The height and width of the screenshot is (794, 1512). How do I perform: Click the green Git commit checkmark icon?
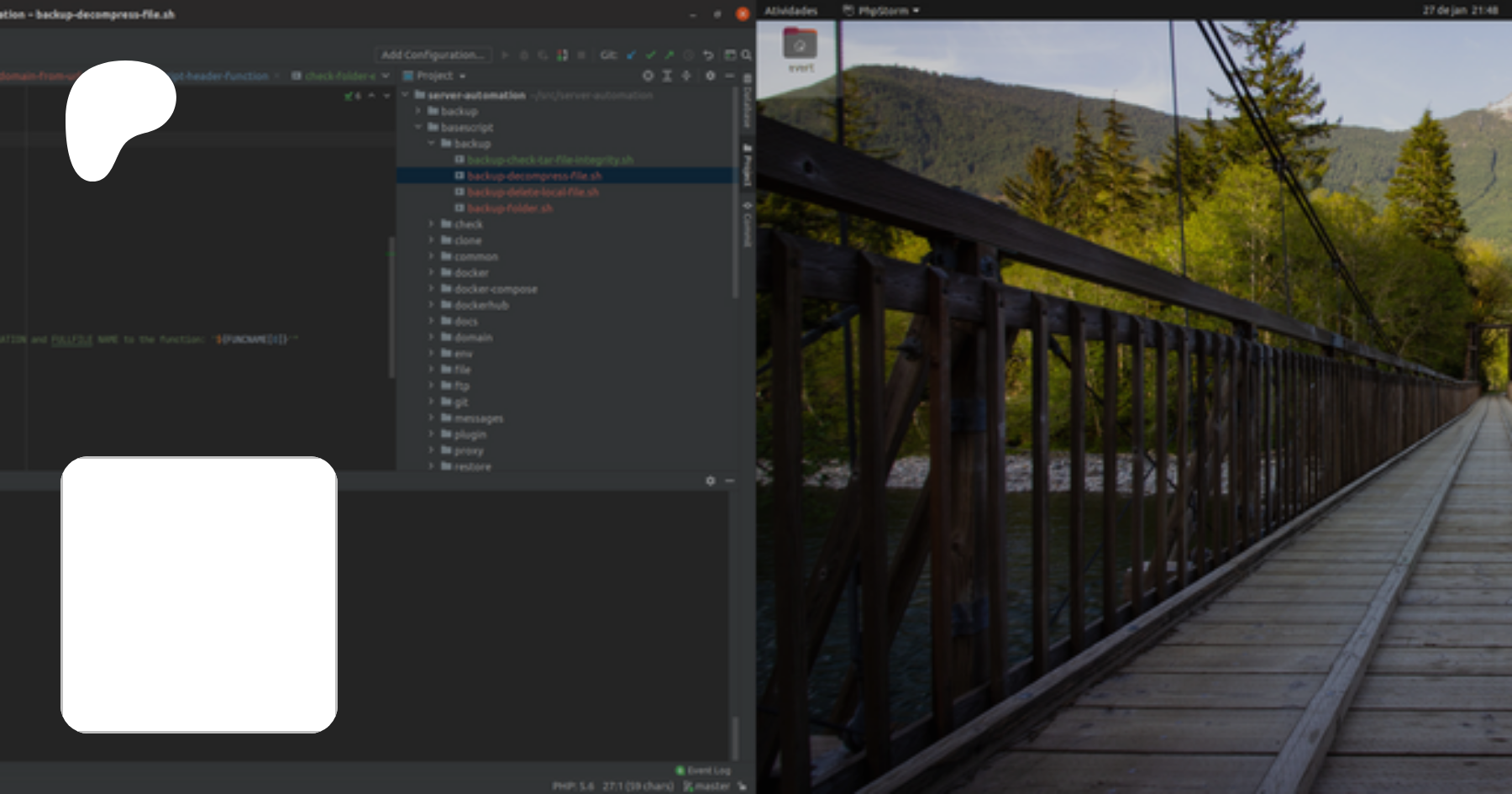tap(650, 55)
